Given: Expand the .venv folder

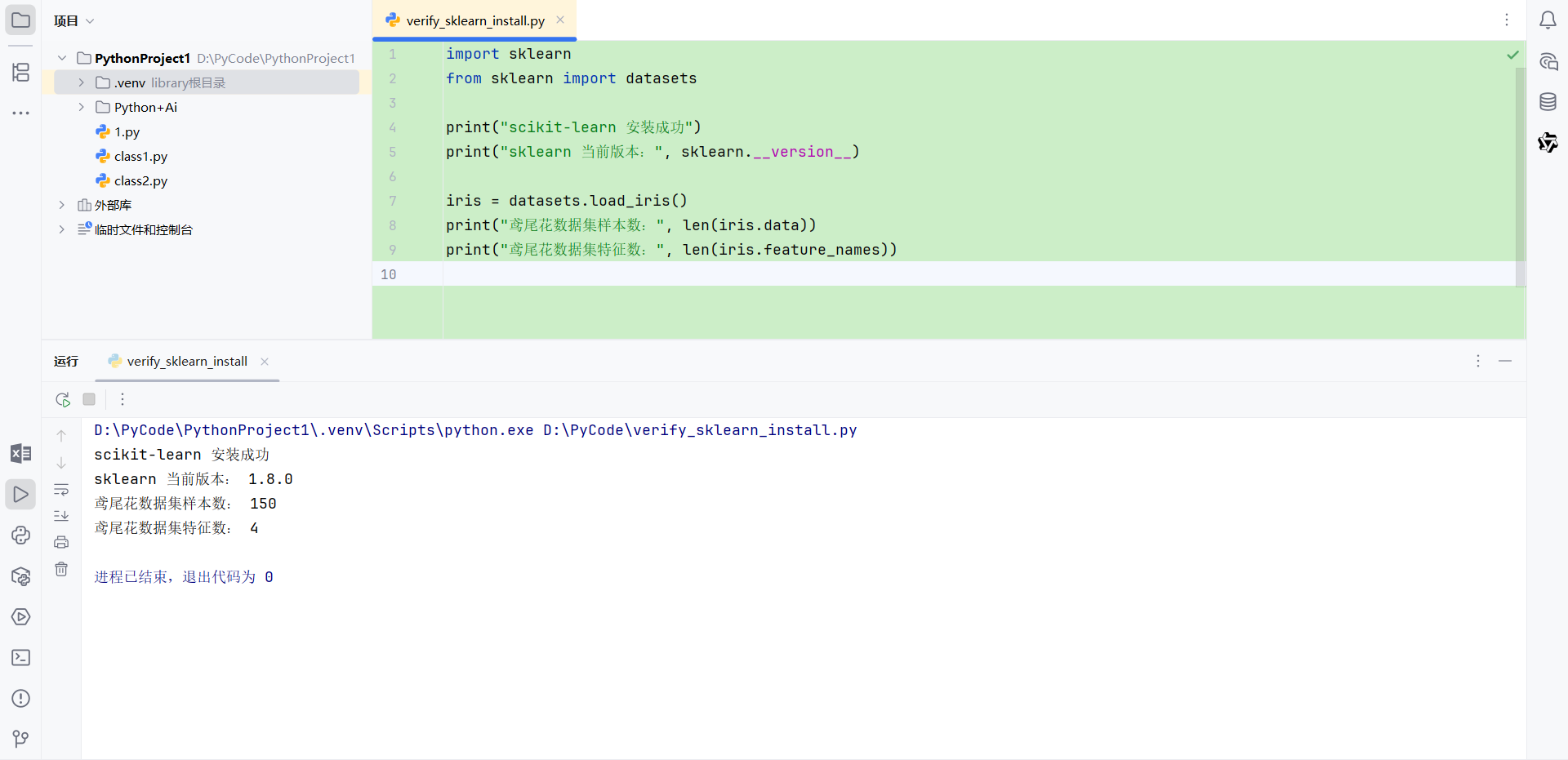Looking at the screenshot, I should 81,82.
